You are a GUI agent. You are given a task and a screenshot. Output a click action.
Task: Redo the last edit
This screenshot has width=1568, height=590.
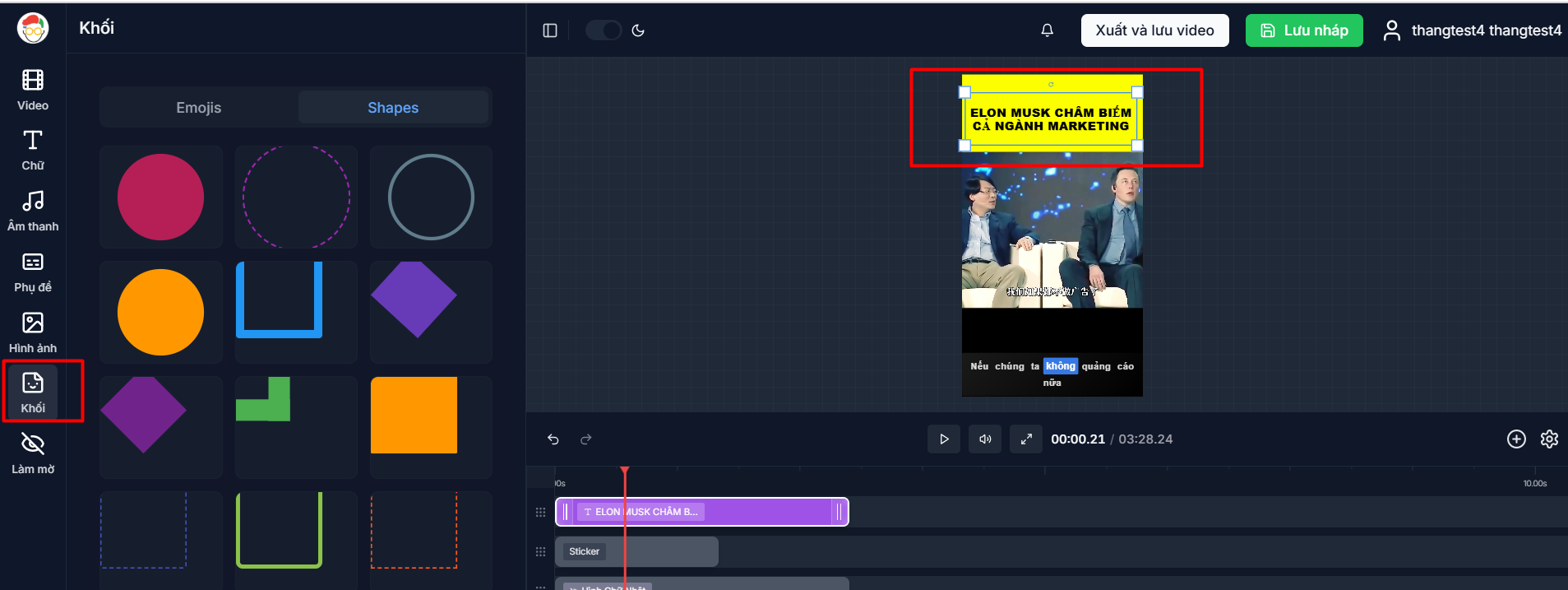(x=586, y=439)
